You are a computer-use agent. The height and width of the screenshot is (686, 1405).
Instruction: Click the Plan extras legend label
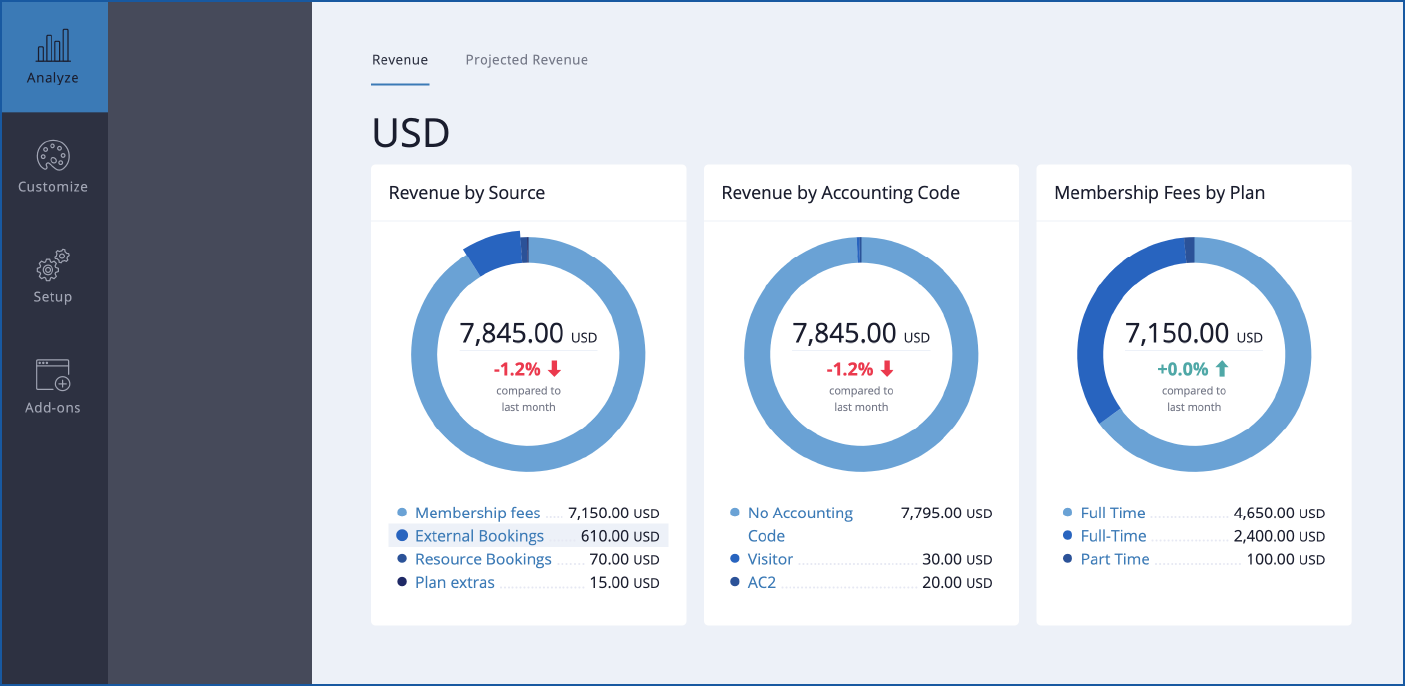455,582
